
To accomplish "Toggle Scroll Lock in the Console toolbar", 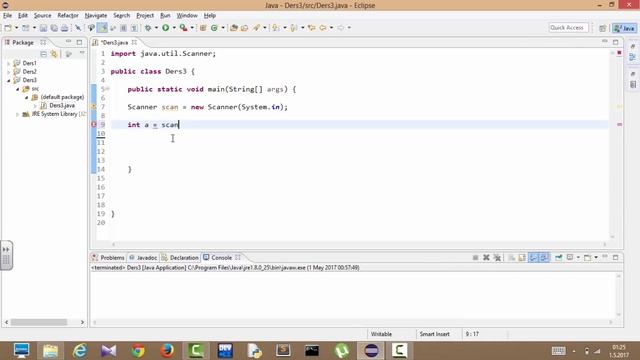I will (x=522, y=258).
